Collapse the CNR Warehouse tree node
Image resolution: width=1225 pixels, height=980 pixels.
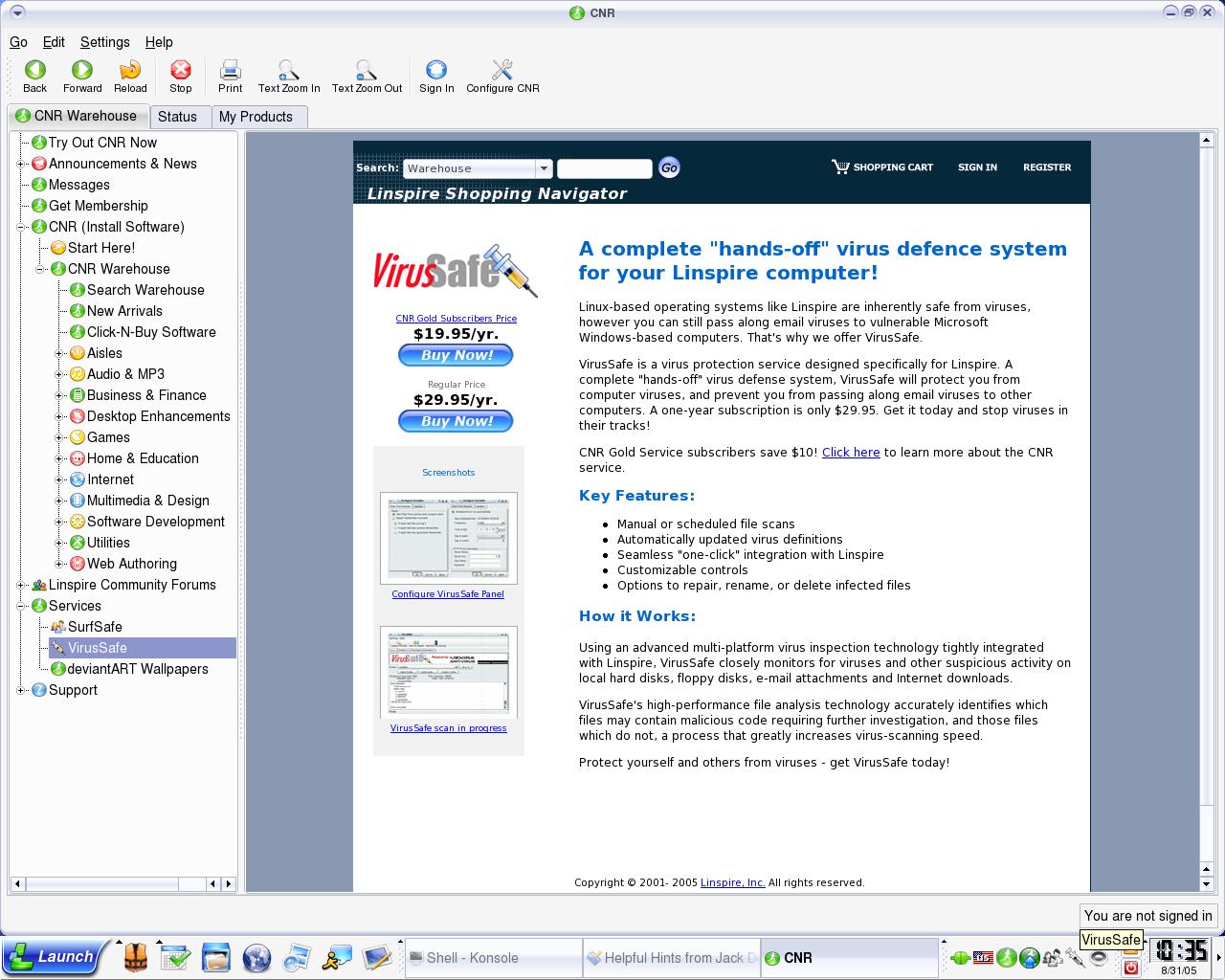[x=40, y=269]
